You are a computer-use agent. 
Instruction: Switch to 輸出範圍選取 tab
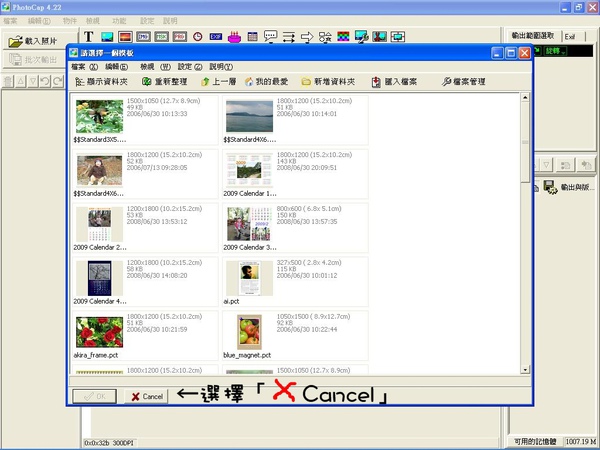[533, 36]
